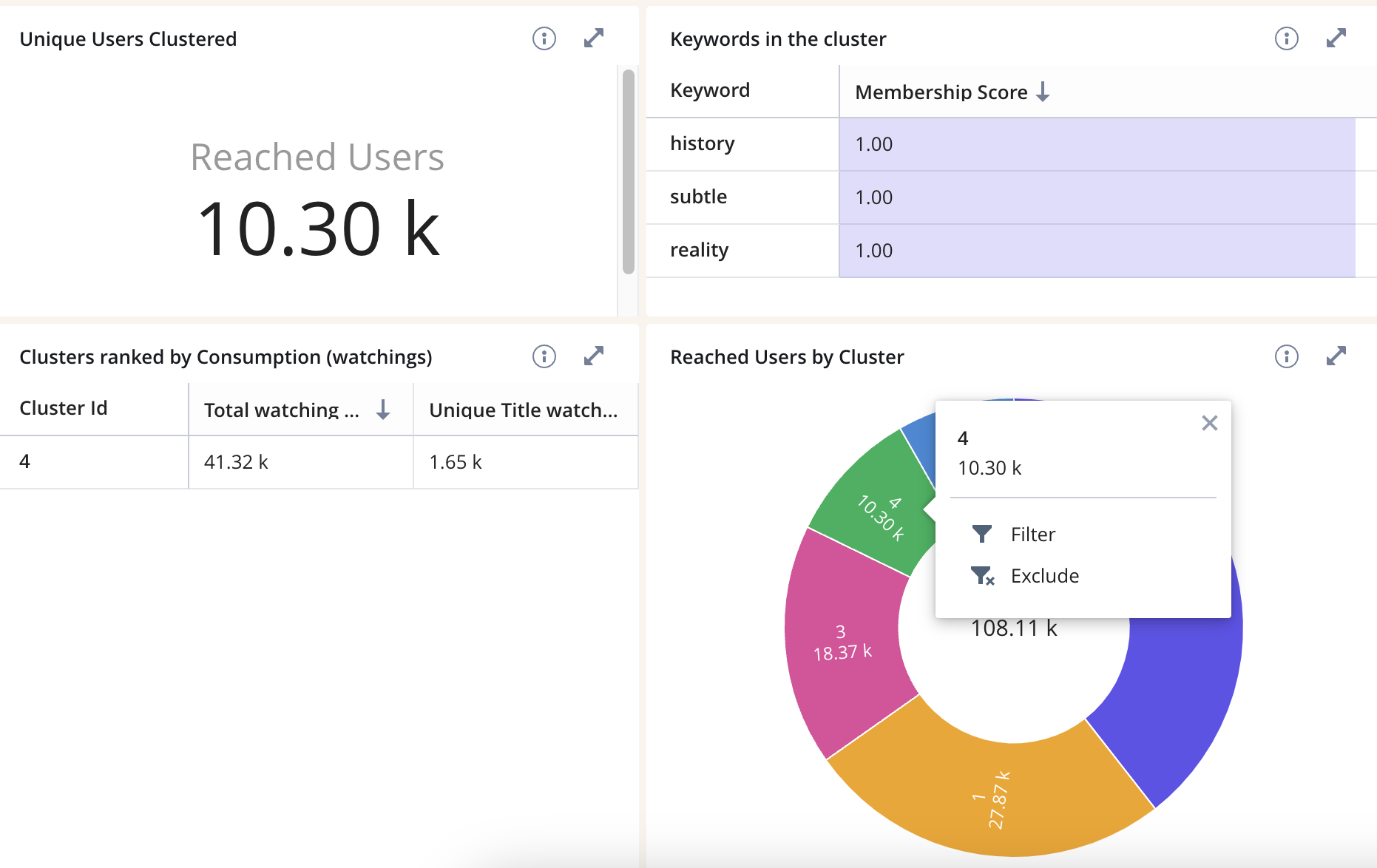Image resolution: width=1377 pixels, height=868 pixels.
Task: Expand the Reached Users by Cluster panel
Action: pos(1336,356)
